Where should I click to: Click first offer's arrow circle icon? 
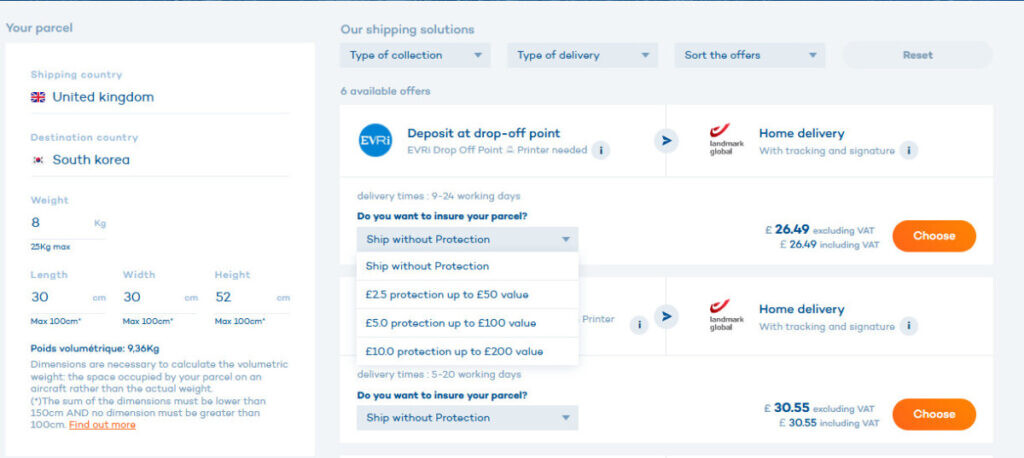(666, 140)
